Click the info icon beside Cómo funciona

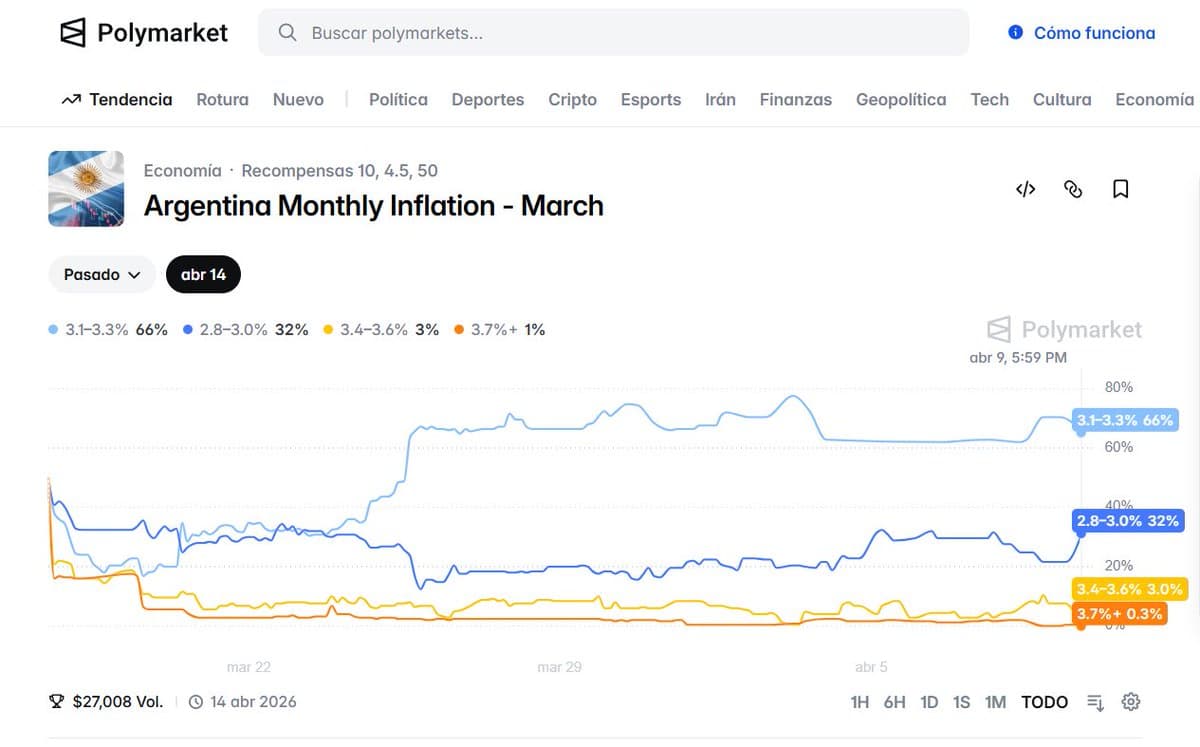1016,33
